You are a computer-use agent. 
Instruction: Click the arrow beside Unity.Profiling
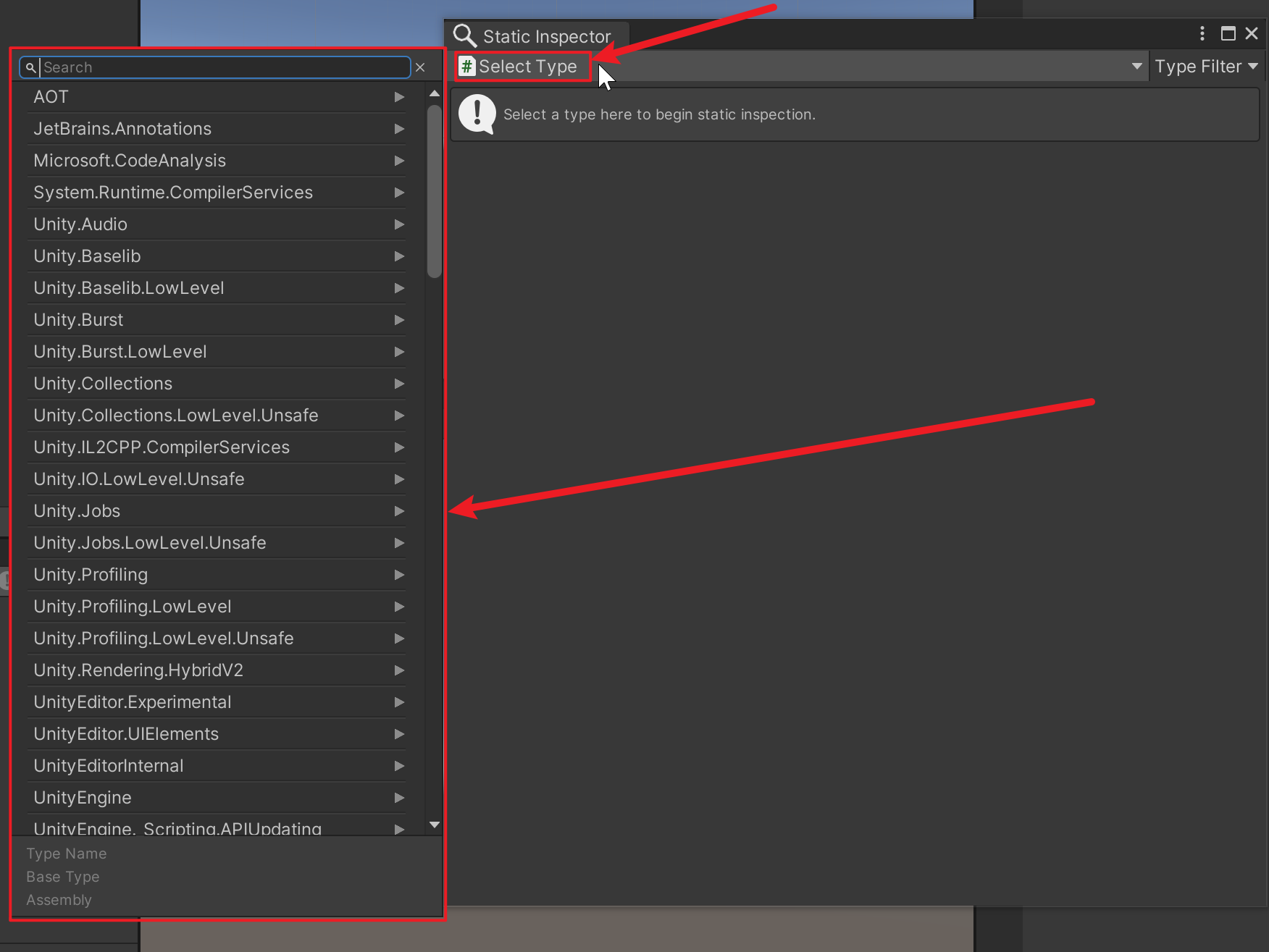pyautogui.click(x=399, y=575)
